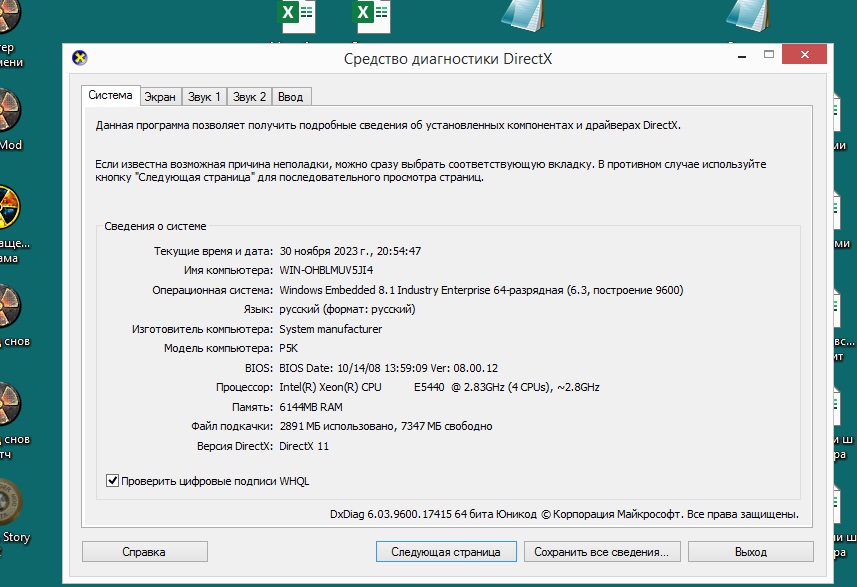Image resolution: width=857 pixels, height=587 pixels.
Task: Click the computer name WIN-OHBLMUV5JI4
Action: (326, 270)
